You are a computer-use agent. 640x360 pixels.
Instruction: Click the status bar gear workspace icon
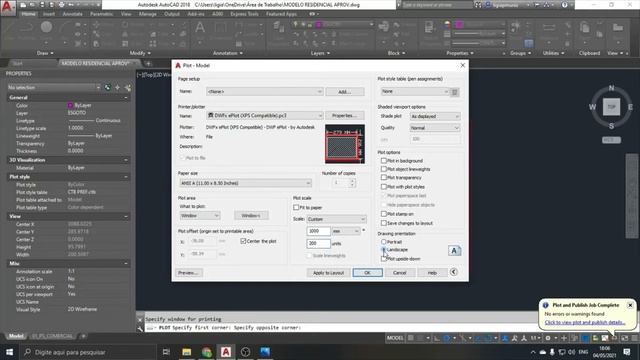[x=548, y=338]
